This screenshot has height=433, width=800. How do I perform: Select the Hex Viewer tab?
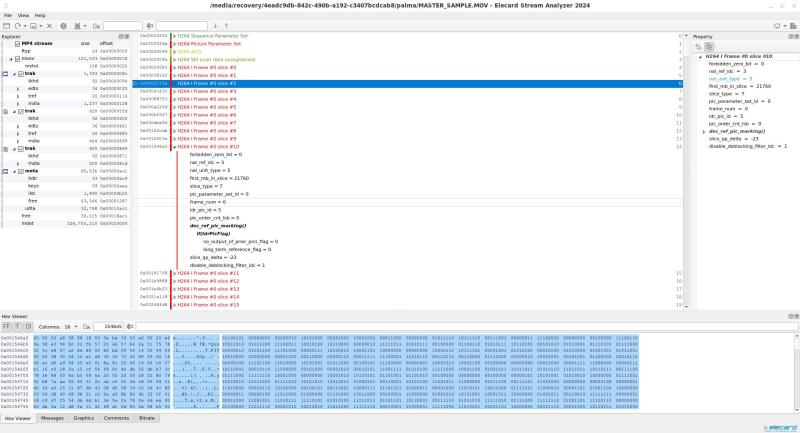(x=18, y=418)
